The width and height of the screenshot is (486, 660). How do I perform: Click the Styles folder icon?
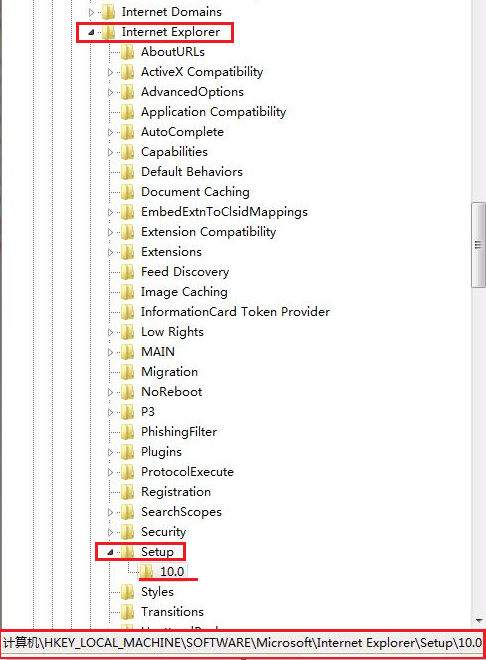pyautogui.click(x=127, y=592)
